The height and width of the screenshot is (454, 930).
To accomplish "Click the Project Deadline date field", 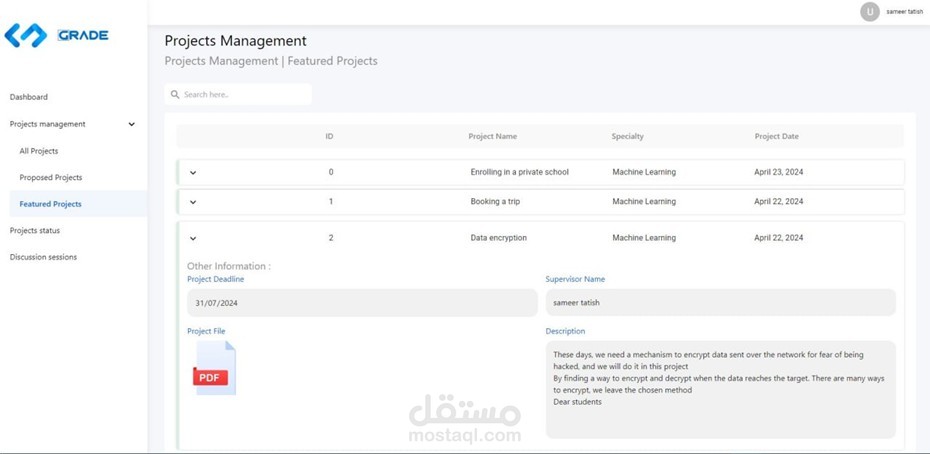I will (x=362, y=303).
